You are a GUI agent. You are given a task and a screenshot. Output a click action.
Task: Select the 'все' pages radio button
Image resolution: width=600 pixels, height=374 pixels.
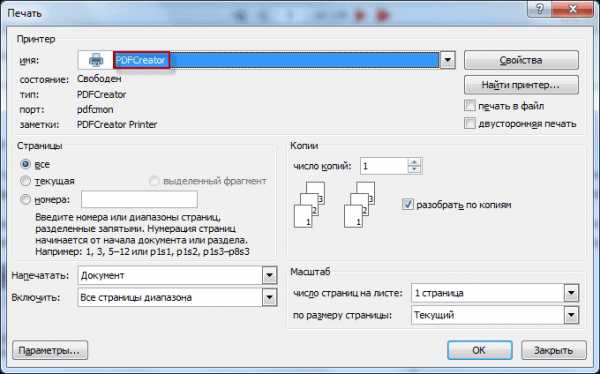(25, 165)
